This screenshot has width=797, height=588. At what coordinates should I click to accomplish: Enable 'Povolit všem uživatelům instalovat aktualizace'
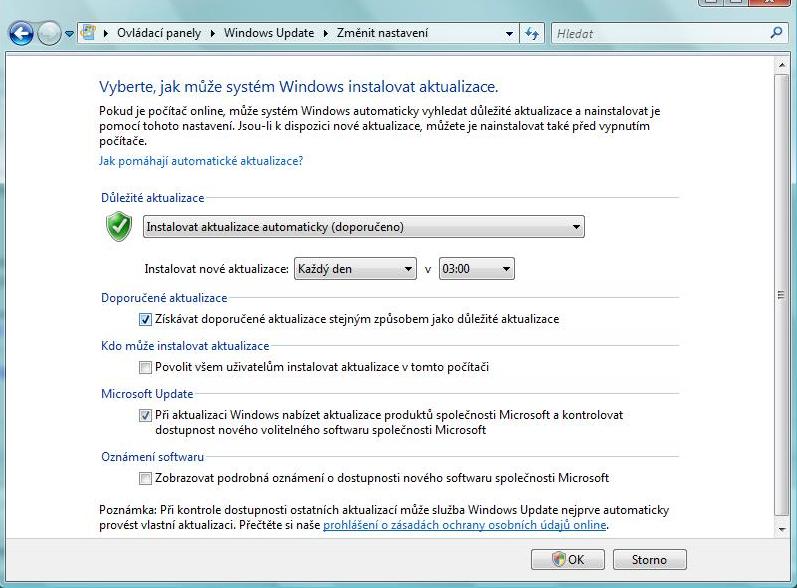[146, 367]
